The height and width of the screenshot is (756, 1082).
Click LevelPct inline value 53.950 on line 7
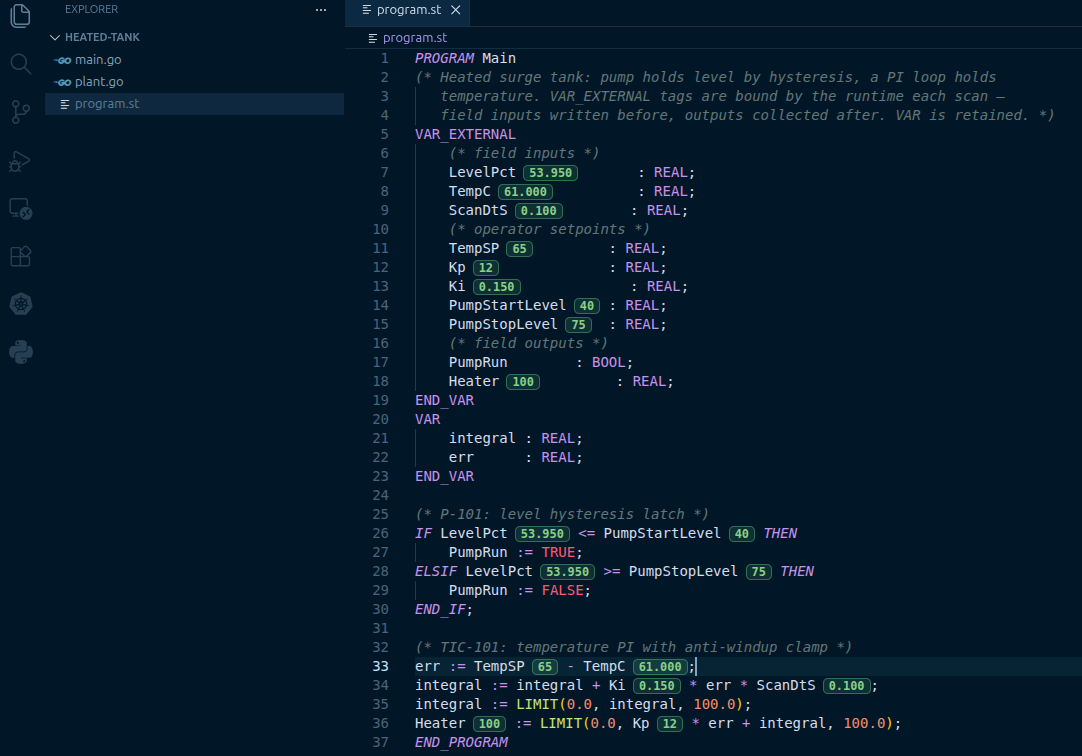(x=551, y=172)
